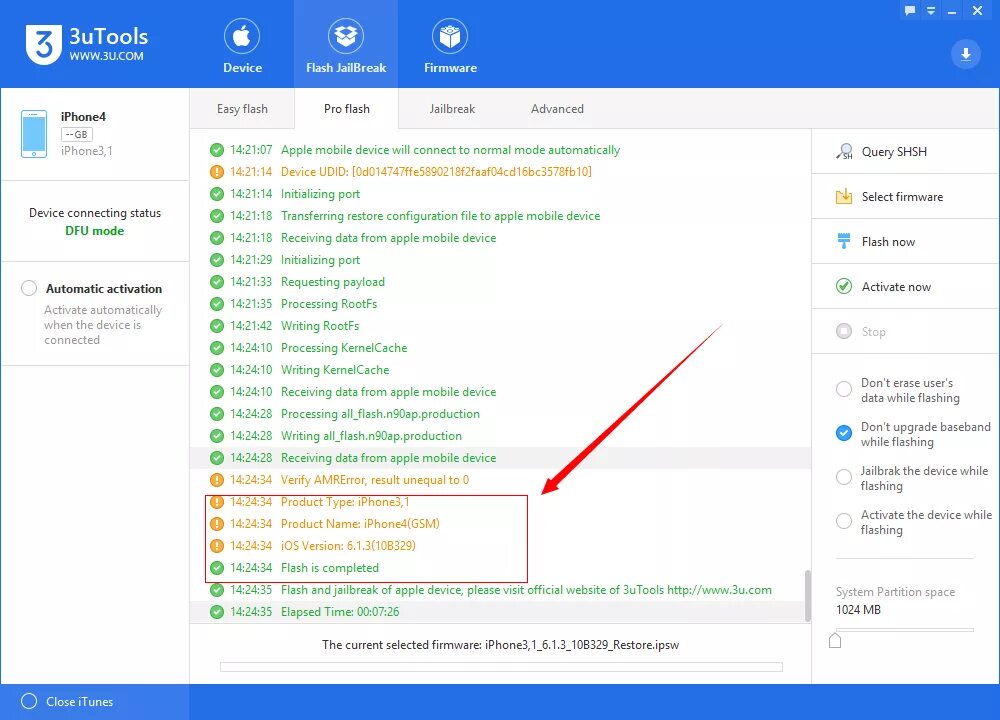Open the downloads arrow button
Screen dimensions: 1000x720
[966, 54]
